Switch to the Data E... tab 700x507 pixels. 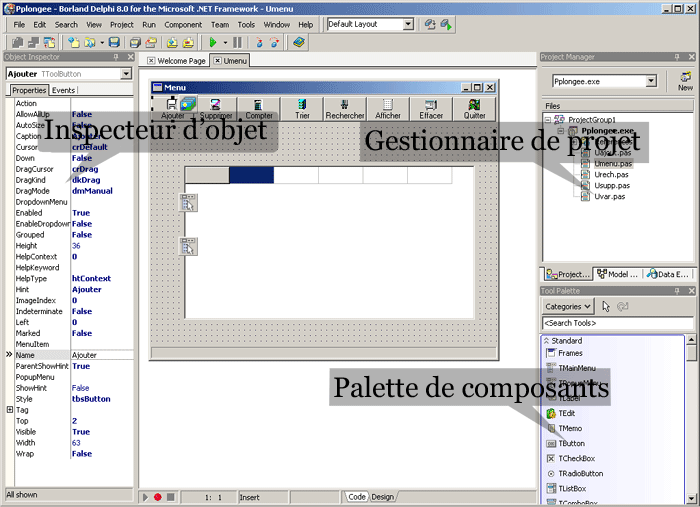(667, 274)
